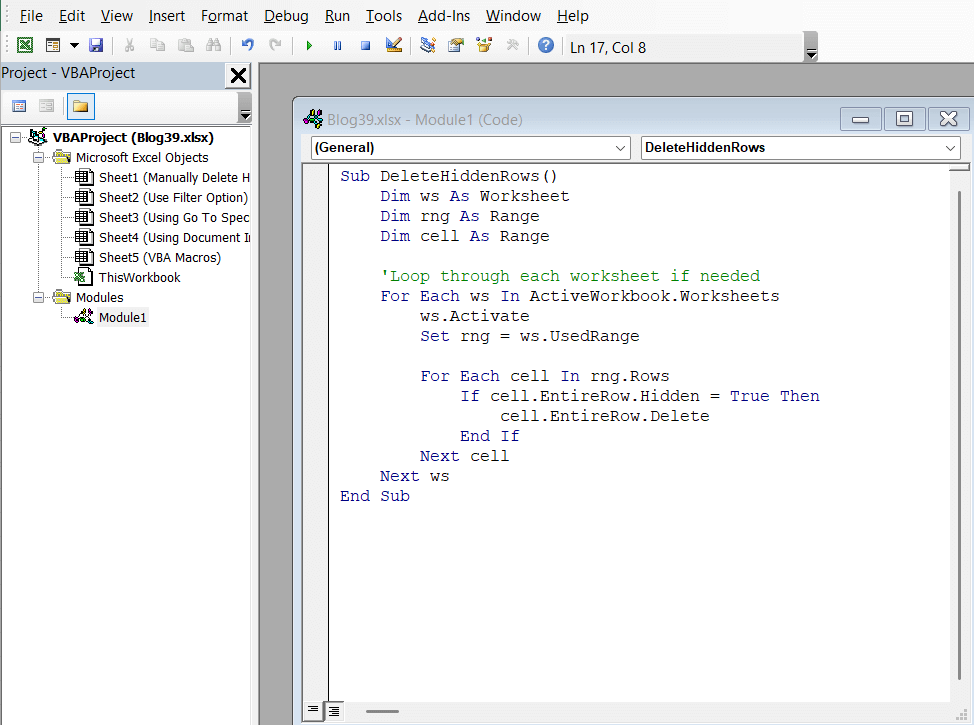Collapse the Modules tree node
The width and height of the screenshot is (974, 725).
38,297
